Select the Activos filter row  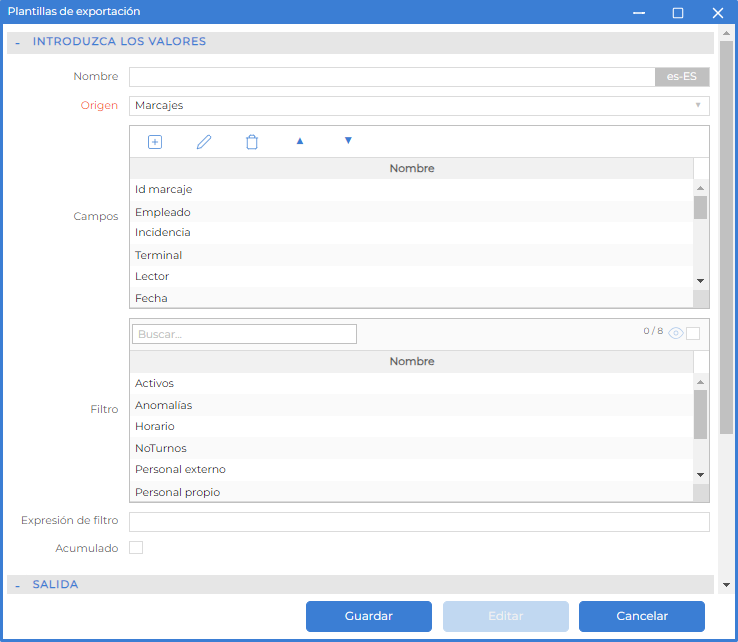click(411, 384)
